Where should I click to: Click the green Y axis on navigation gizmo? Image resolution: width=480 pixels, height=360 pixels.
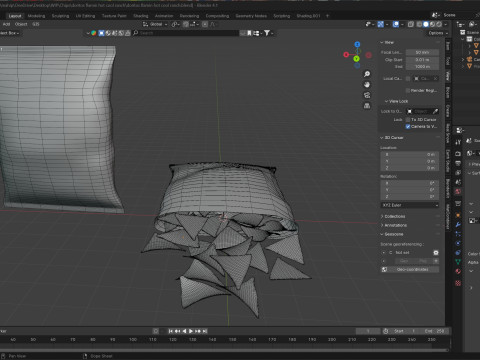coord(356,59)
